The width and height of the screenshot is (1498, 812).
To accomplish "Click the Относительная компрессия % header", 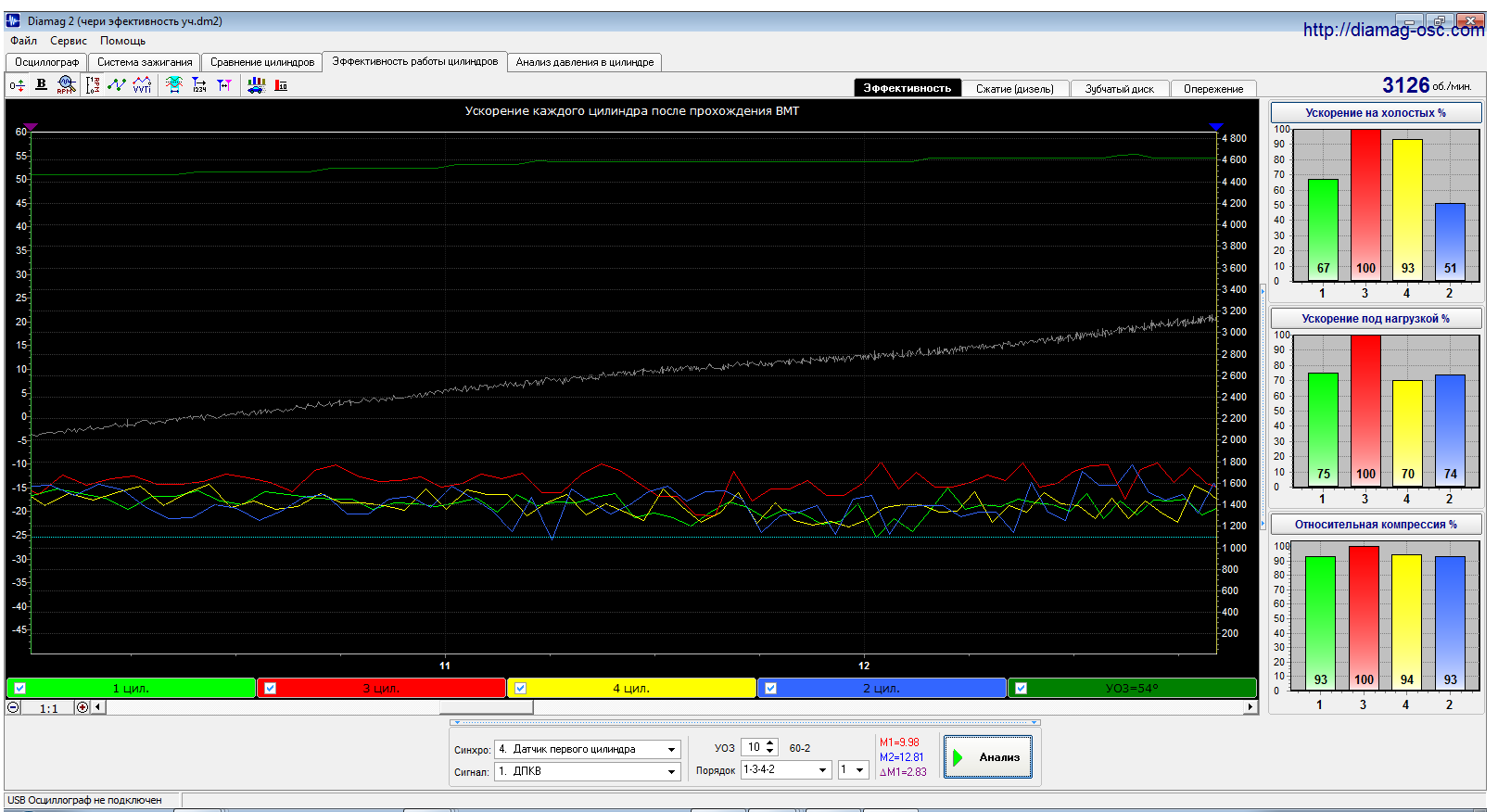I will [x=1376, y=524].
